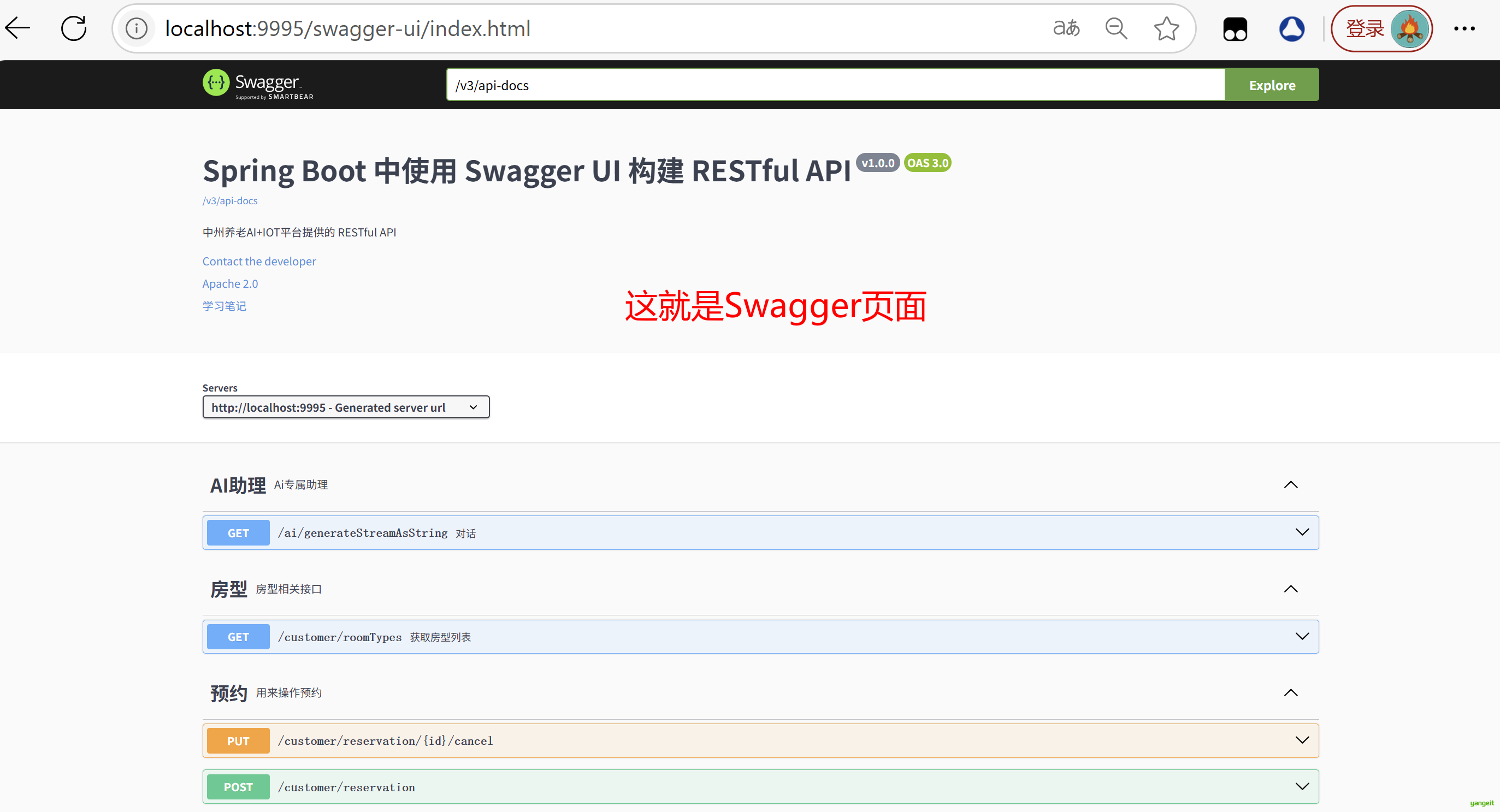Click the 获取房型列表 summary text

tap(440, 637)
